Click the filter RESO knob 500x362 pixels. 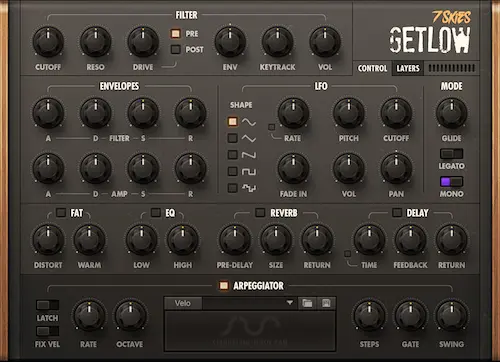point(96,42)
